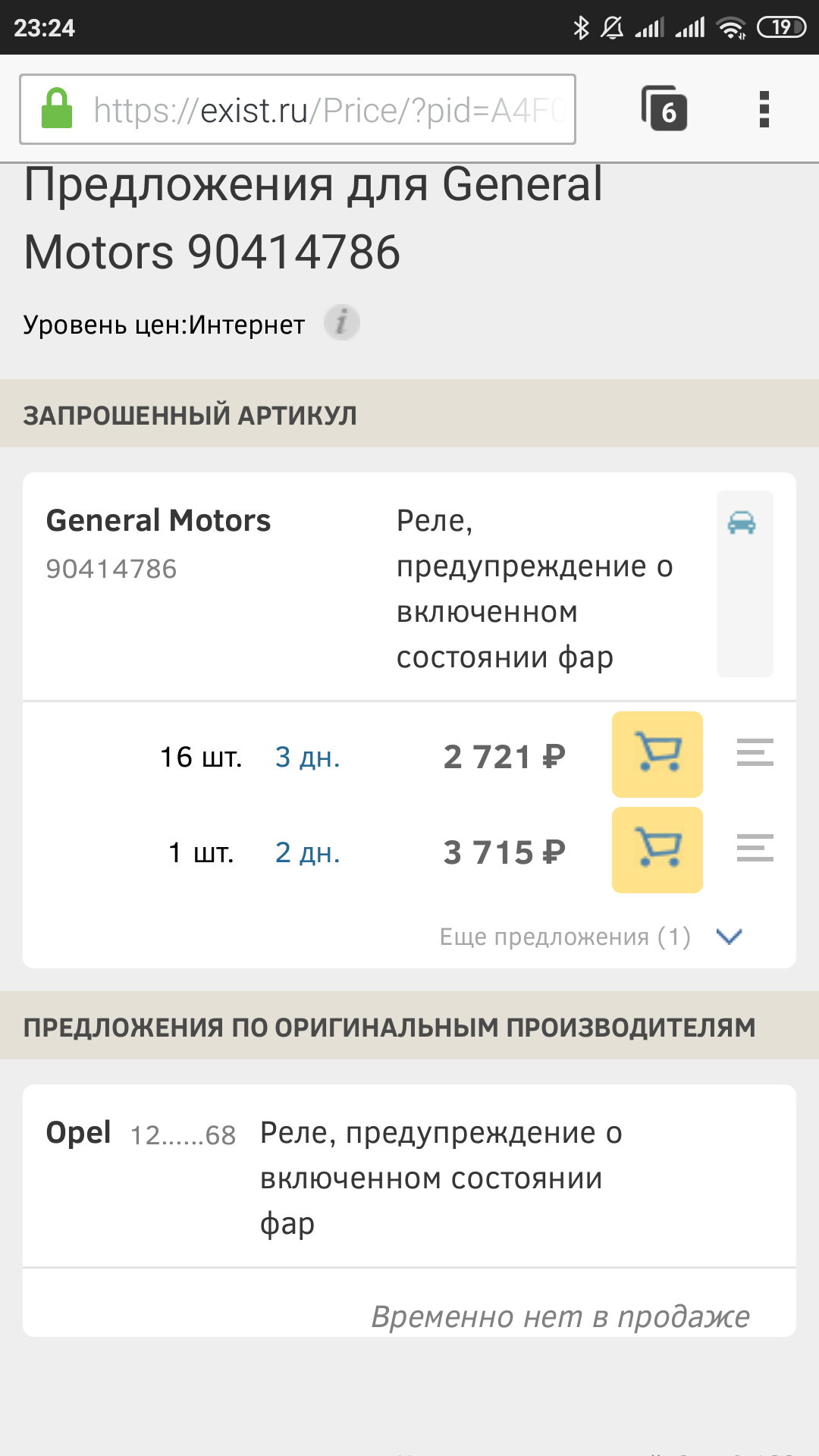This screenshot has width=819, height=1456.
Task: Add the 3 715 ₽ offer to cart
Action: pyautogui.click(x=657, y=850)
